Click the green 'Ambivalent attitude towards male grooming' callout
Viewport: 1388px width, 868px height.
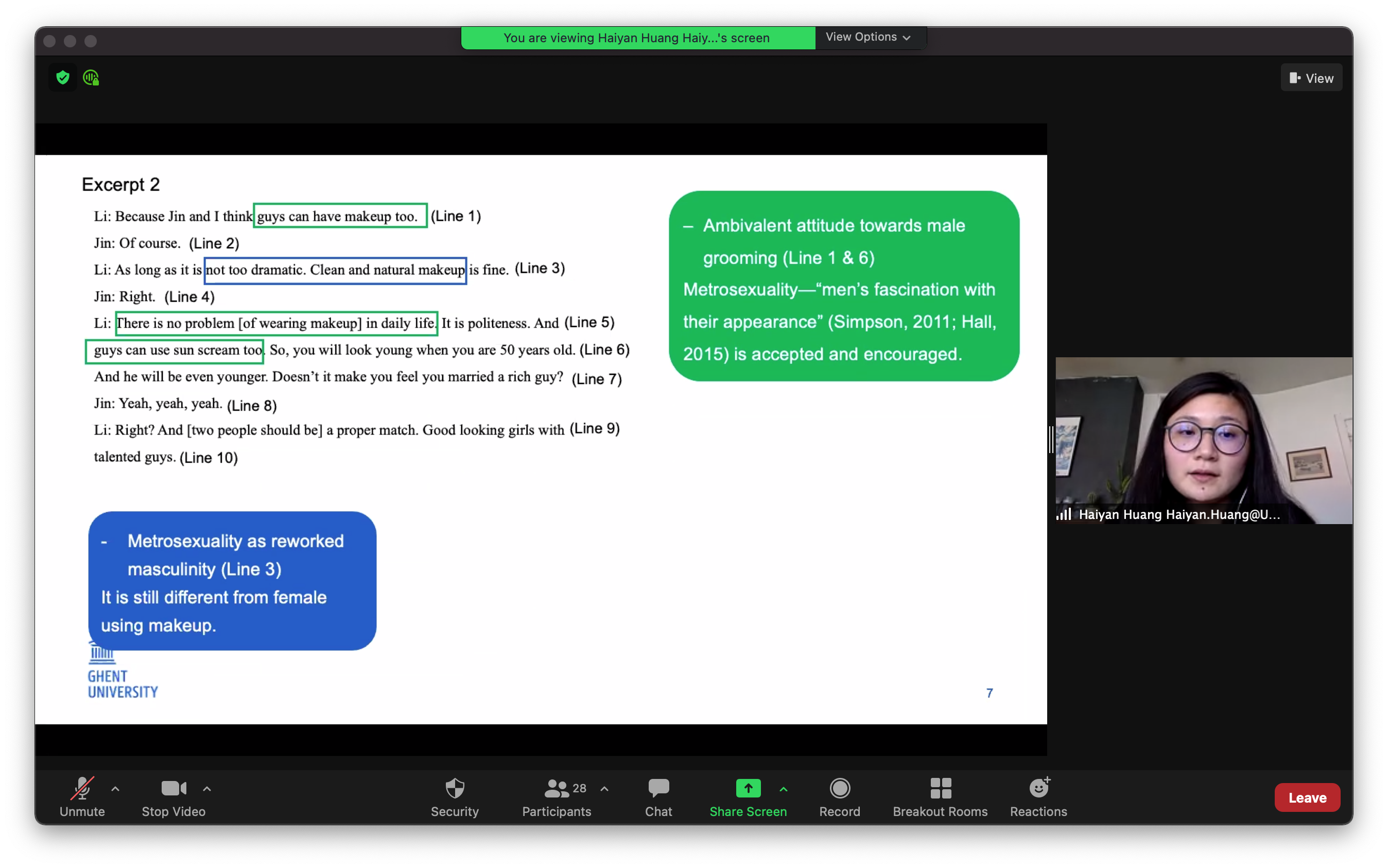tap(844, 286)
